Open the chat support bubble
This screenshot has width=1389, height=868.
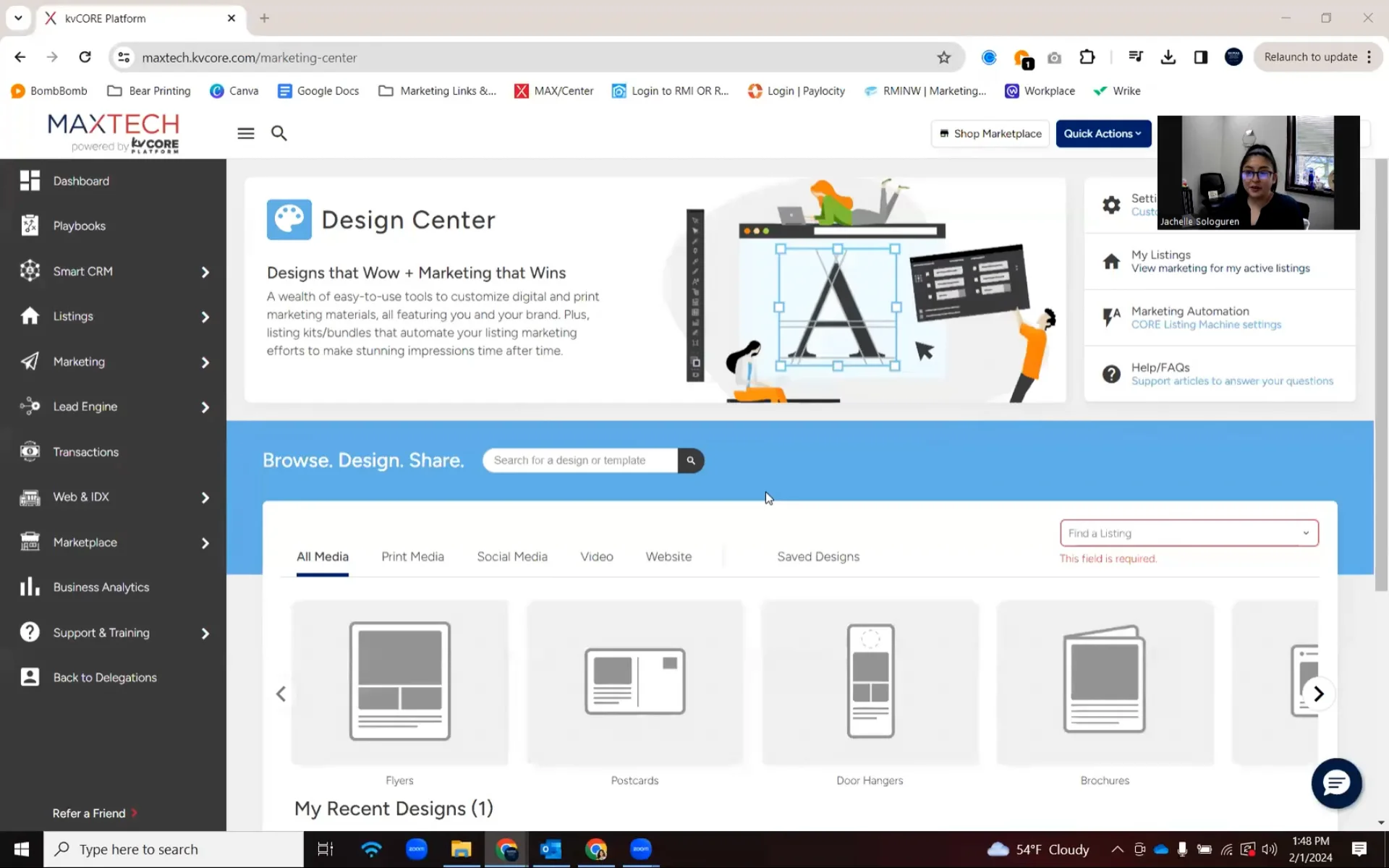click(x=1335, y=783)
